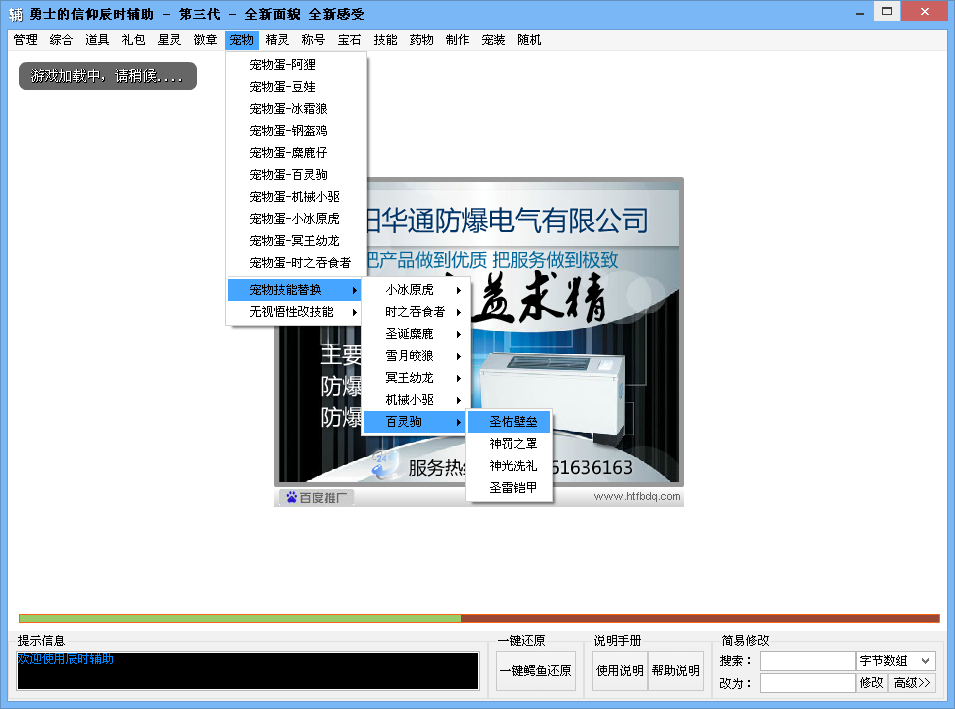The width and height of the screenshot is (955, 709).
Task: Click the 修改 button
Action: click(872, 683)
